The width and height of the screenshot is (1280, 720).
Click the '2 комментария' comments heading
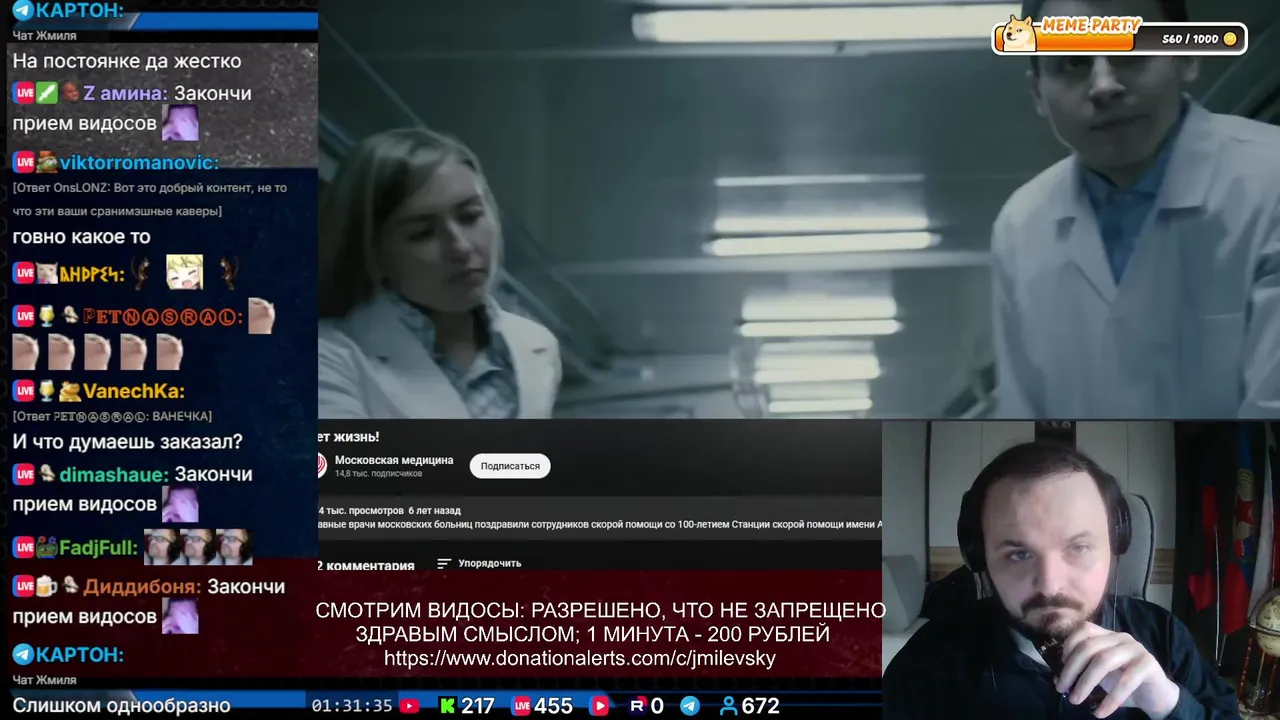[x=366, y=565]
